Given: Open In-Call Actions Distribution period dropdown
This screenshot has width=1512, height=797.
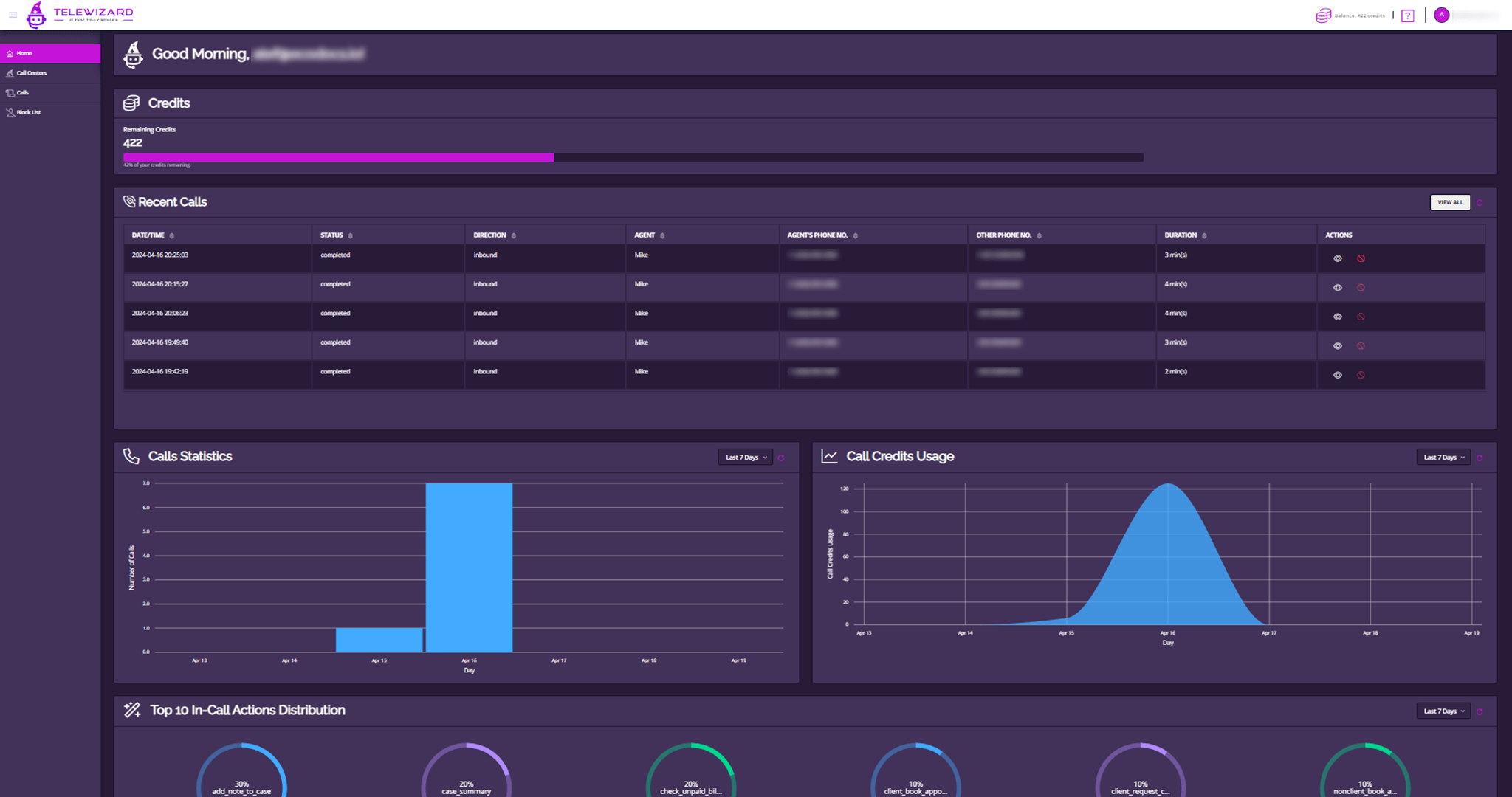Looking at the screenshot, I should 1443,711.
